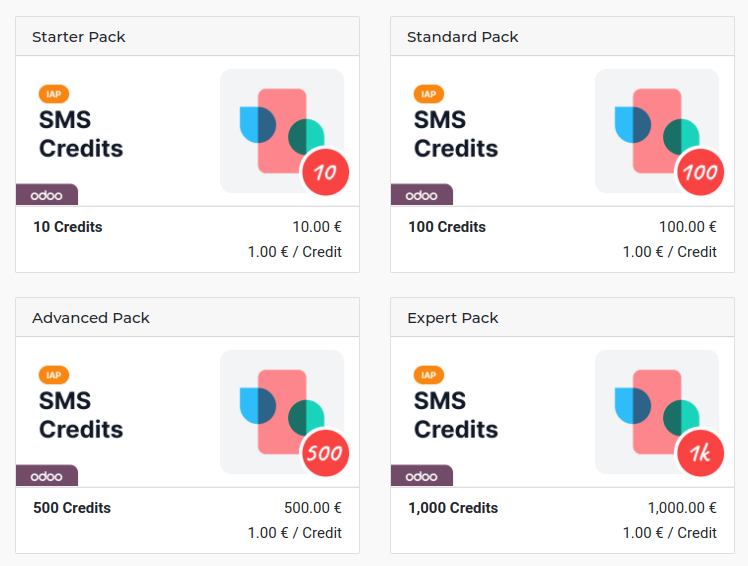This screenshot has width=748, height=566.
Task: Click the 500 Credits label
Action: (x=72, y=508)
